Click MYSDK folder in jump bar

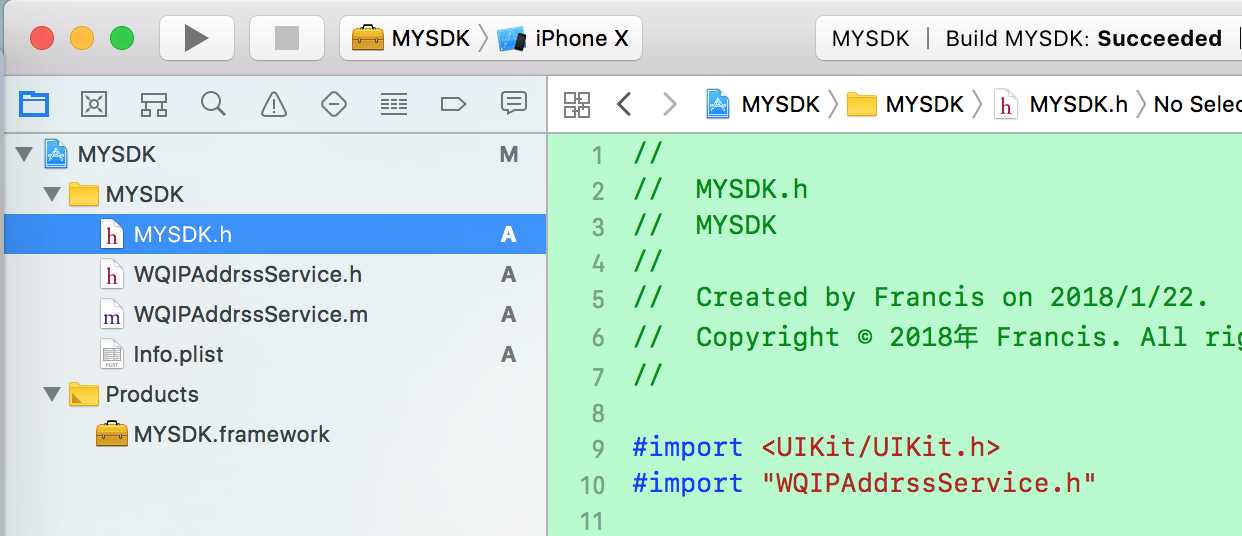(x=904, y=104)
